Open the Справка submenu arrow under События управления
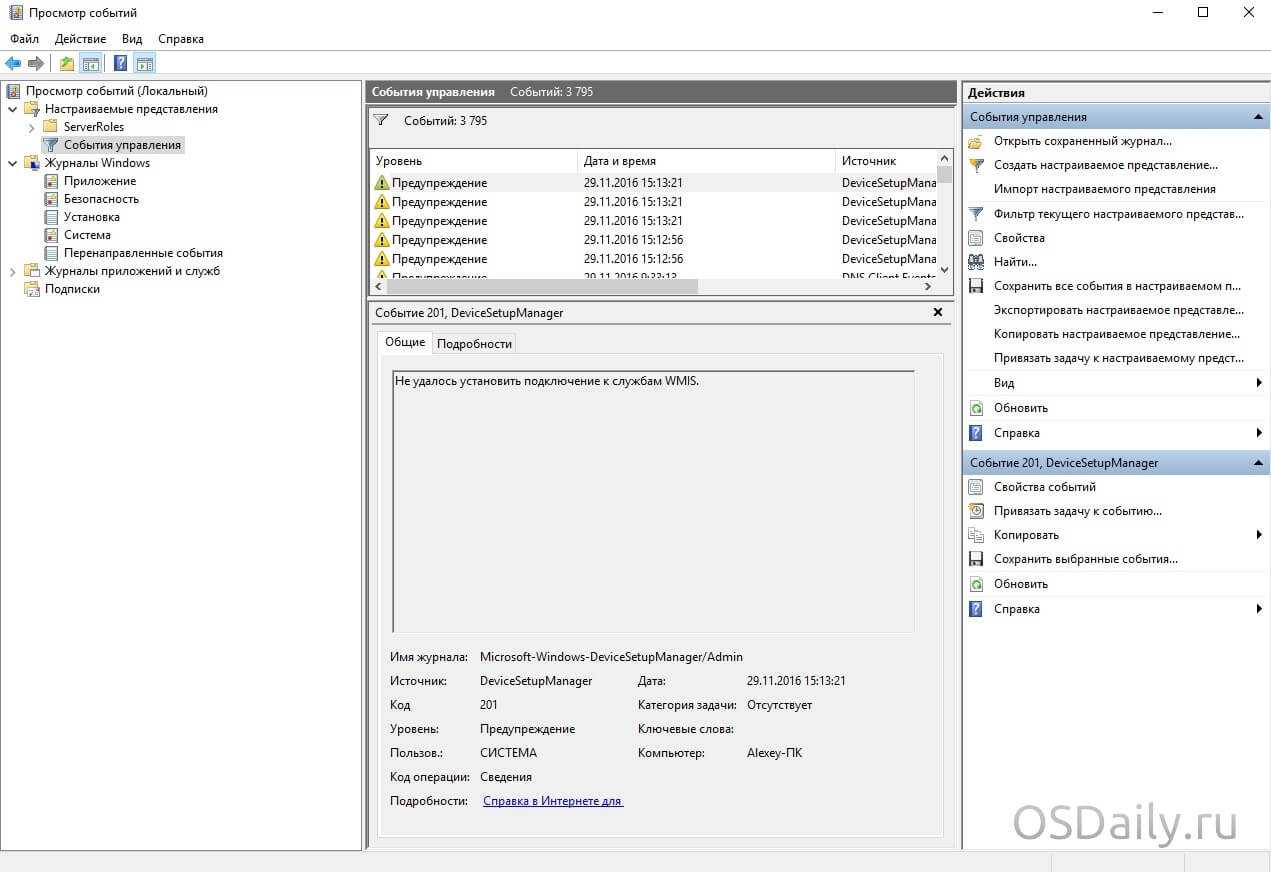The width and height of the screenshot is (1271, 872). click(x=1259, y=433)
